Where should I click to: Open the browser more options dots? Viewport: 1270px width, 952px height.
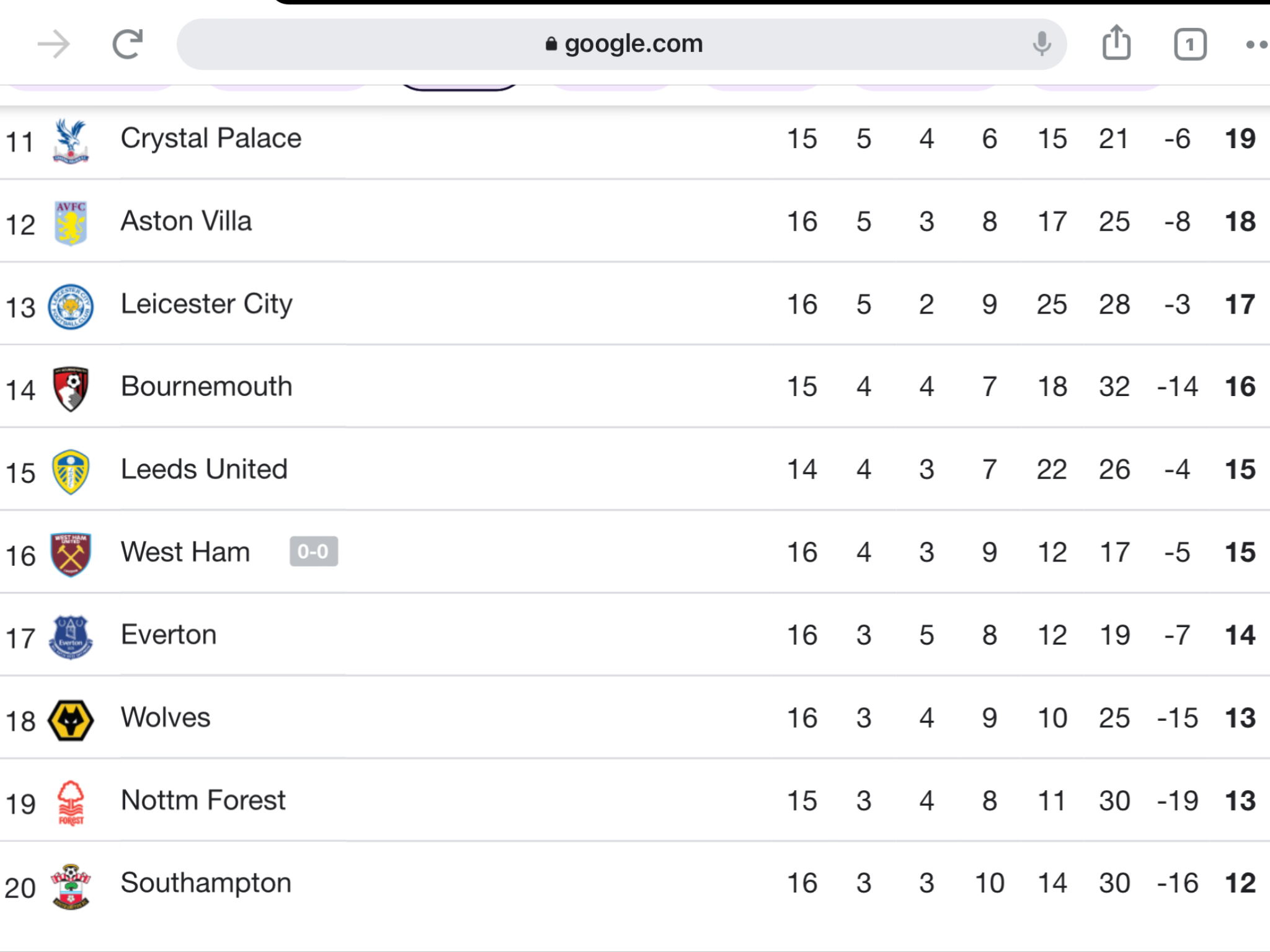click(x=1258, y=45)
